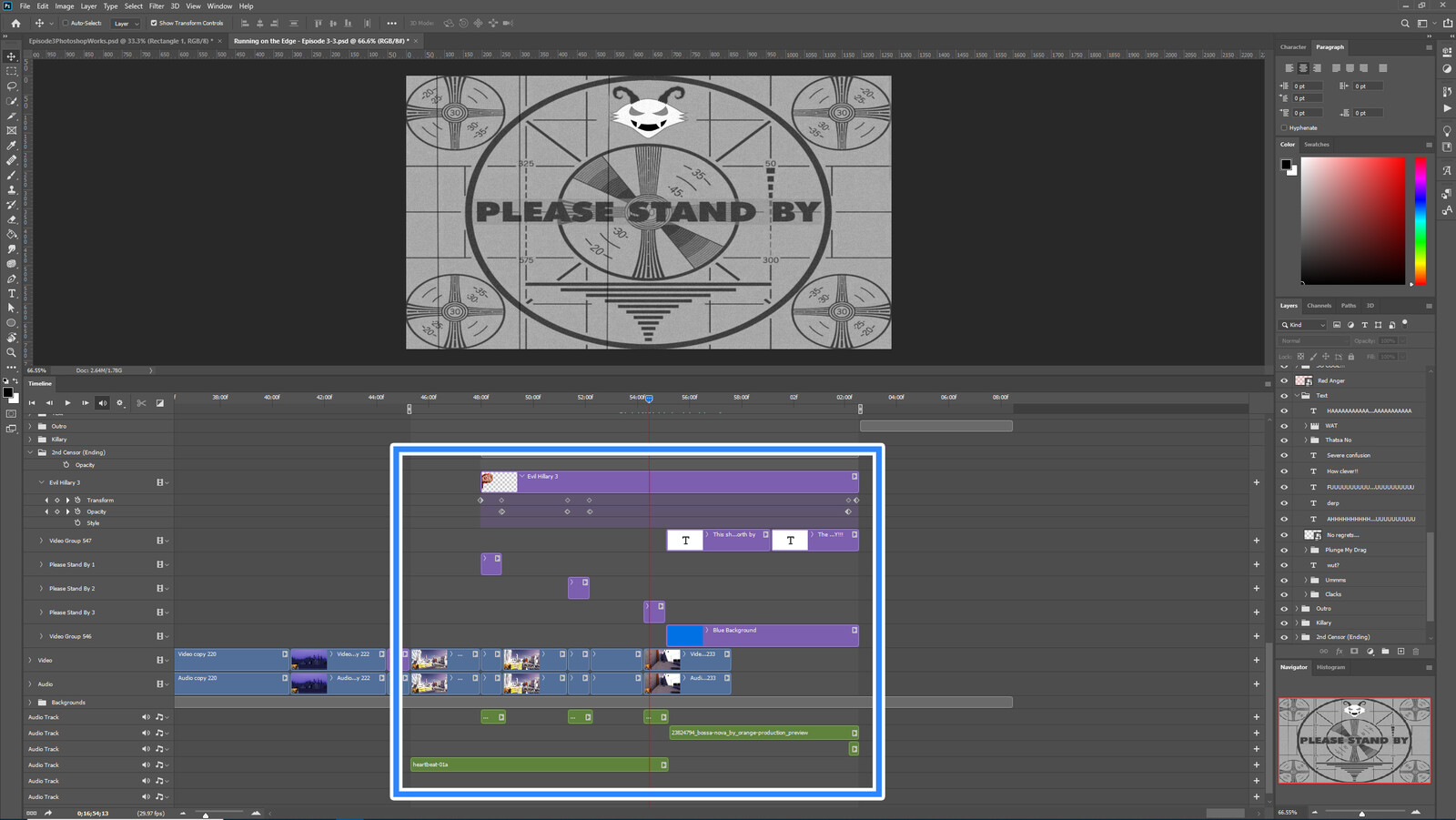Open the Window menu
The width and height of the screenshot is (1456, 820).
click(x=219, y=5)
